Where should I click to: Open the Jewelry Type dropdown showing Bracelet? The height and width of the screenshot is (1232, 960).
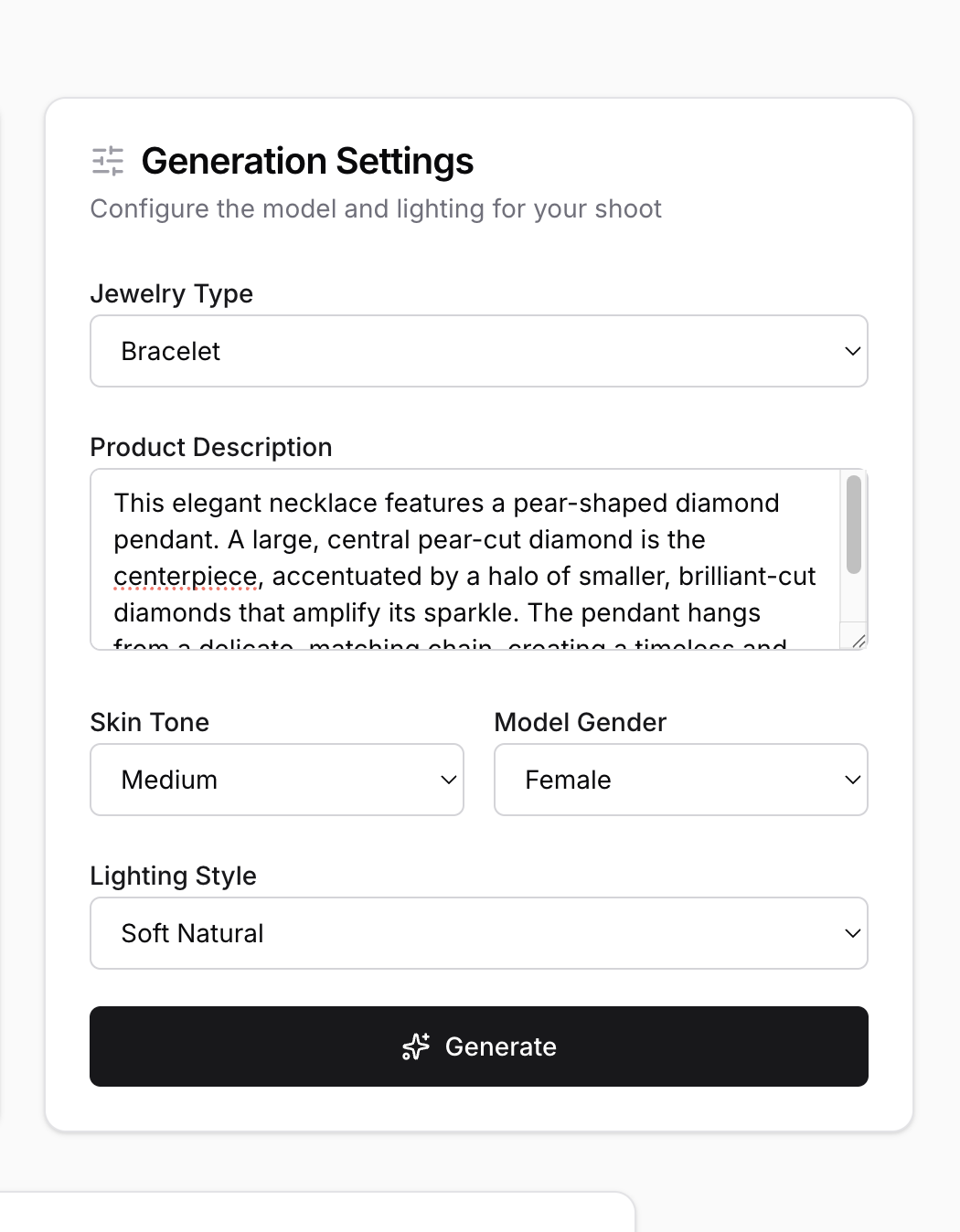[478, 351]
